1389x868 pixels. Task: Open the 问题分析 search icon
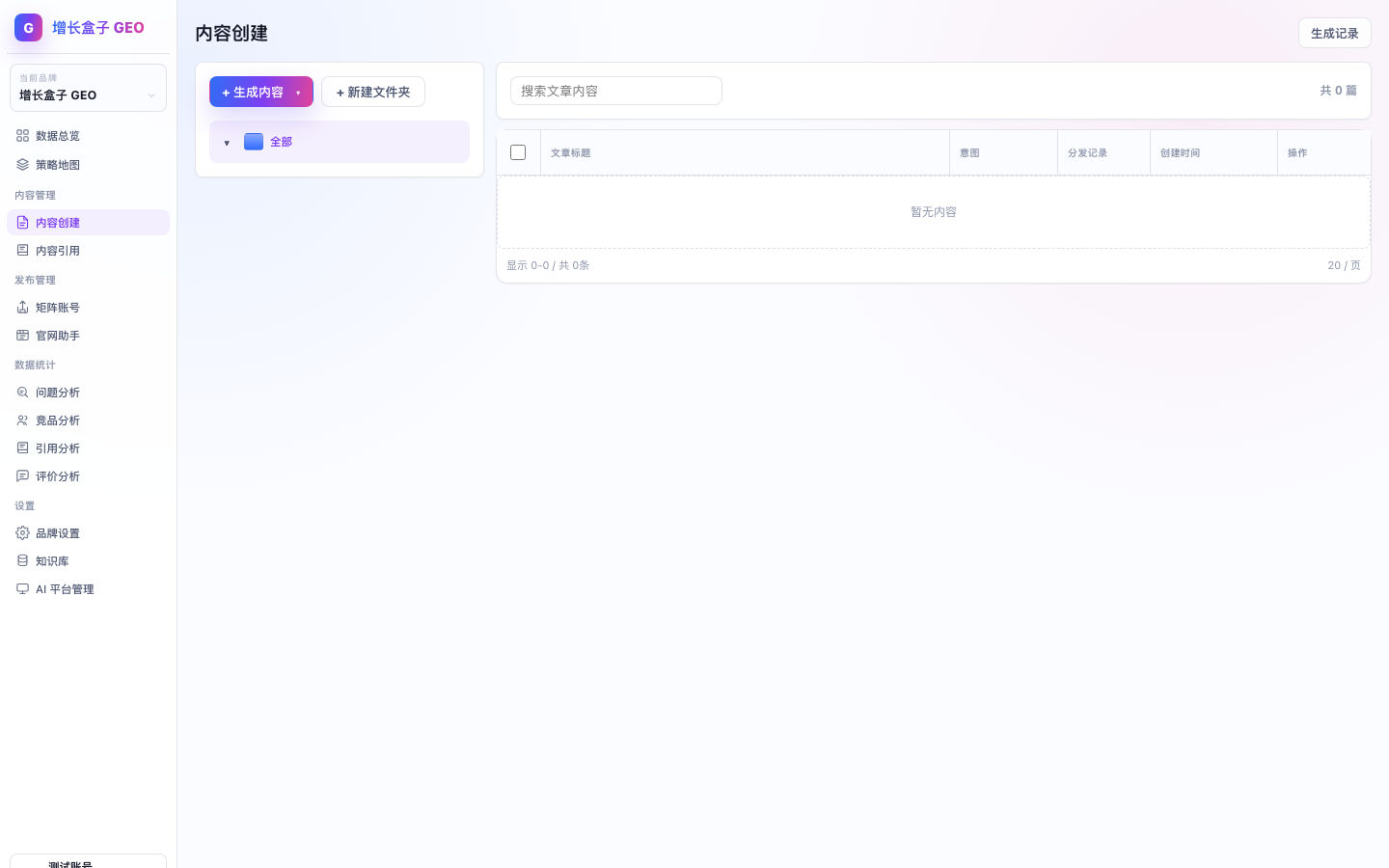tap(22, 393)
